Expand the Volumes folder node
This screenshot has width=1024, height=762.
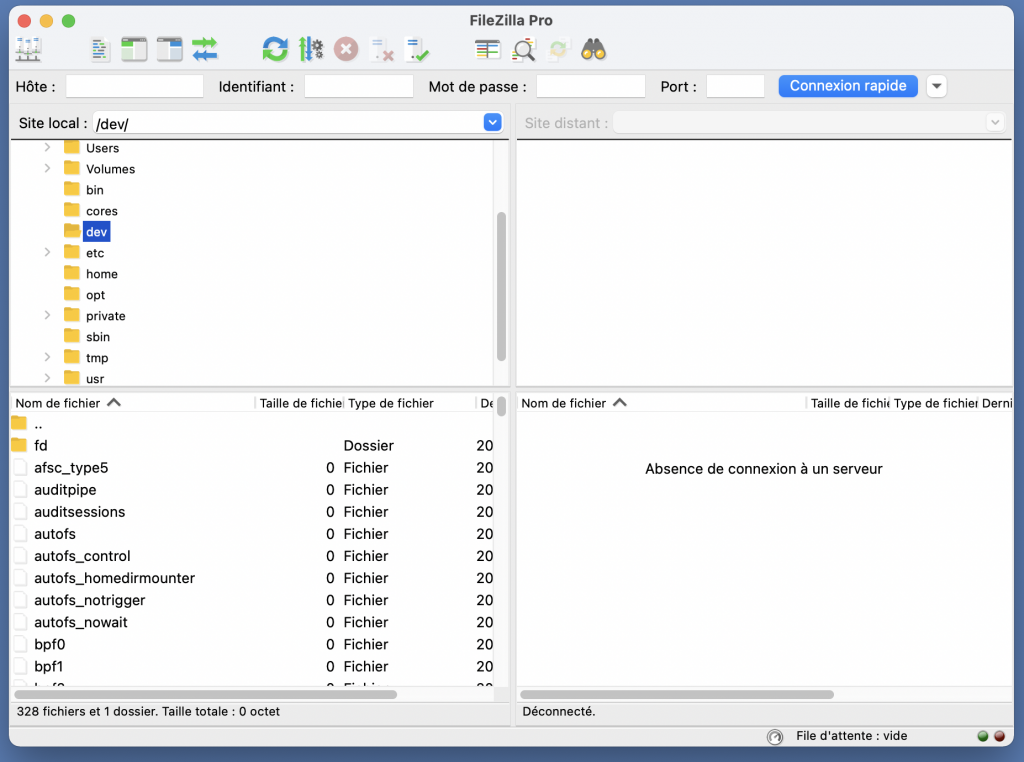(47, 169)
